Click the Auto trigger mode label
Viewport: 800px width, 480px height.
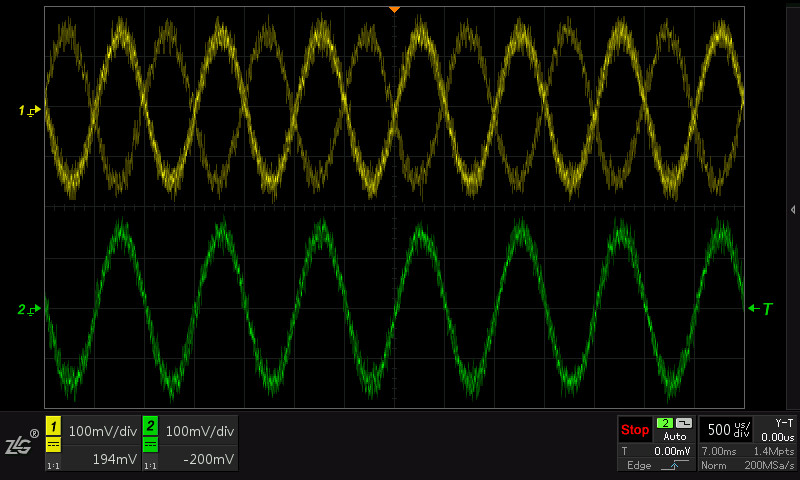[674, 437]
